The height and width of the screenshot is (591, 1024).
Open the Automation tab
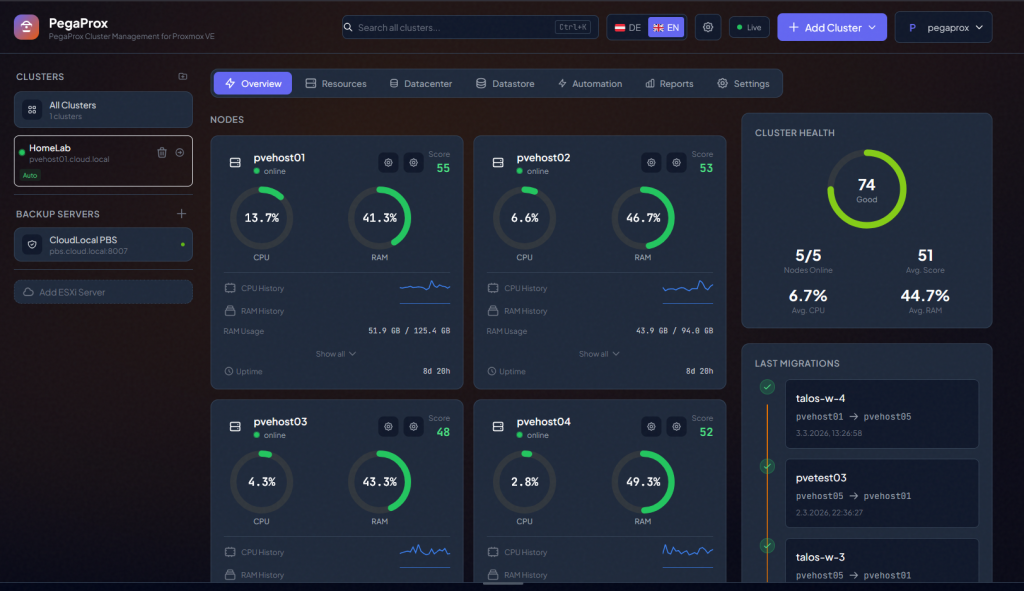point(590,84)
